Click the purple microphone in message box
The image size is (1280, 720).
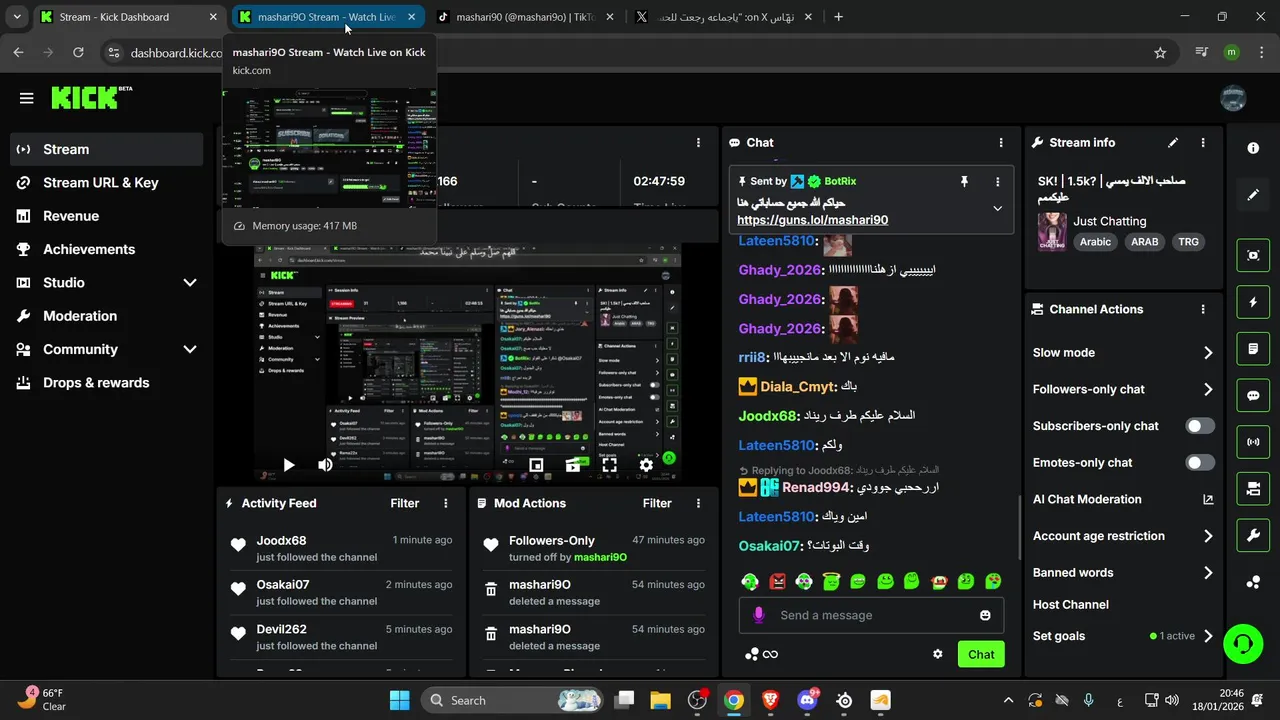point(759,615)
